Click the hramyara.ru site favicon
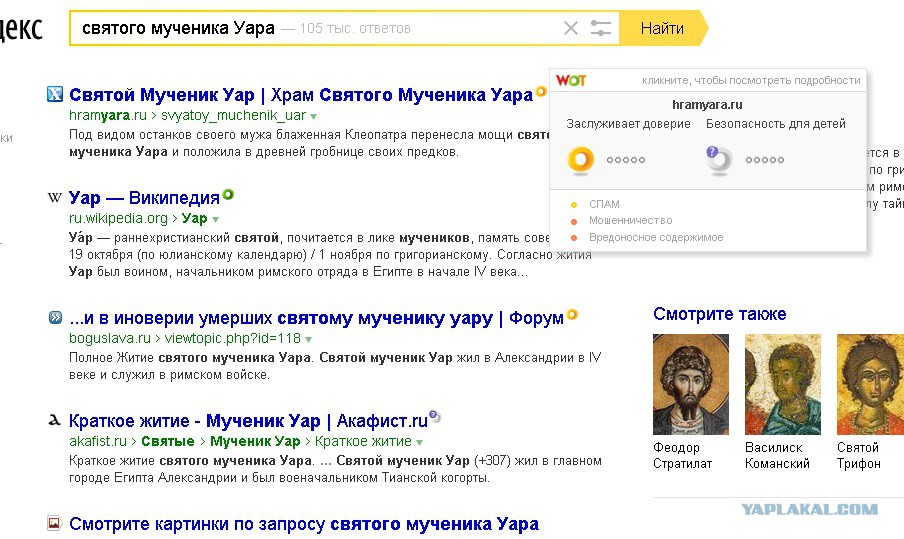Viewport: 904px width, 539px height. [x=55, y=94]
